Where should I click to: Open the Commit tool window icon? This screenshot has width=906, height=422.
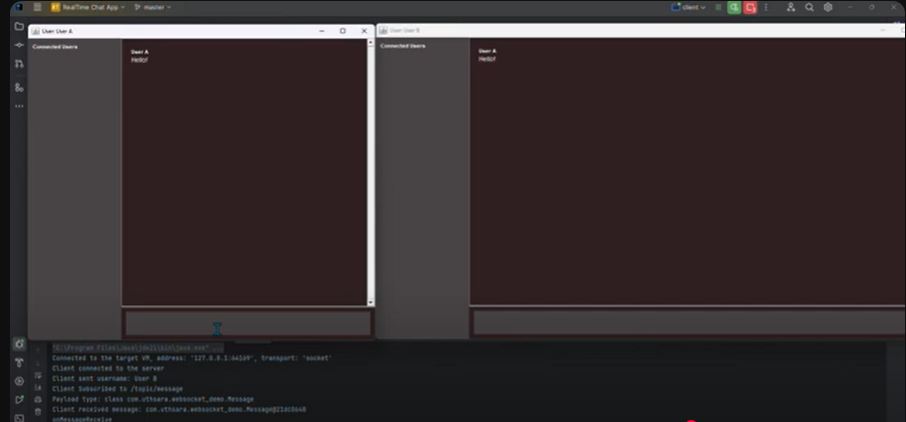[x=19, y=45]
